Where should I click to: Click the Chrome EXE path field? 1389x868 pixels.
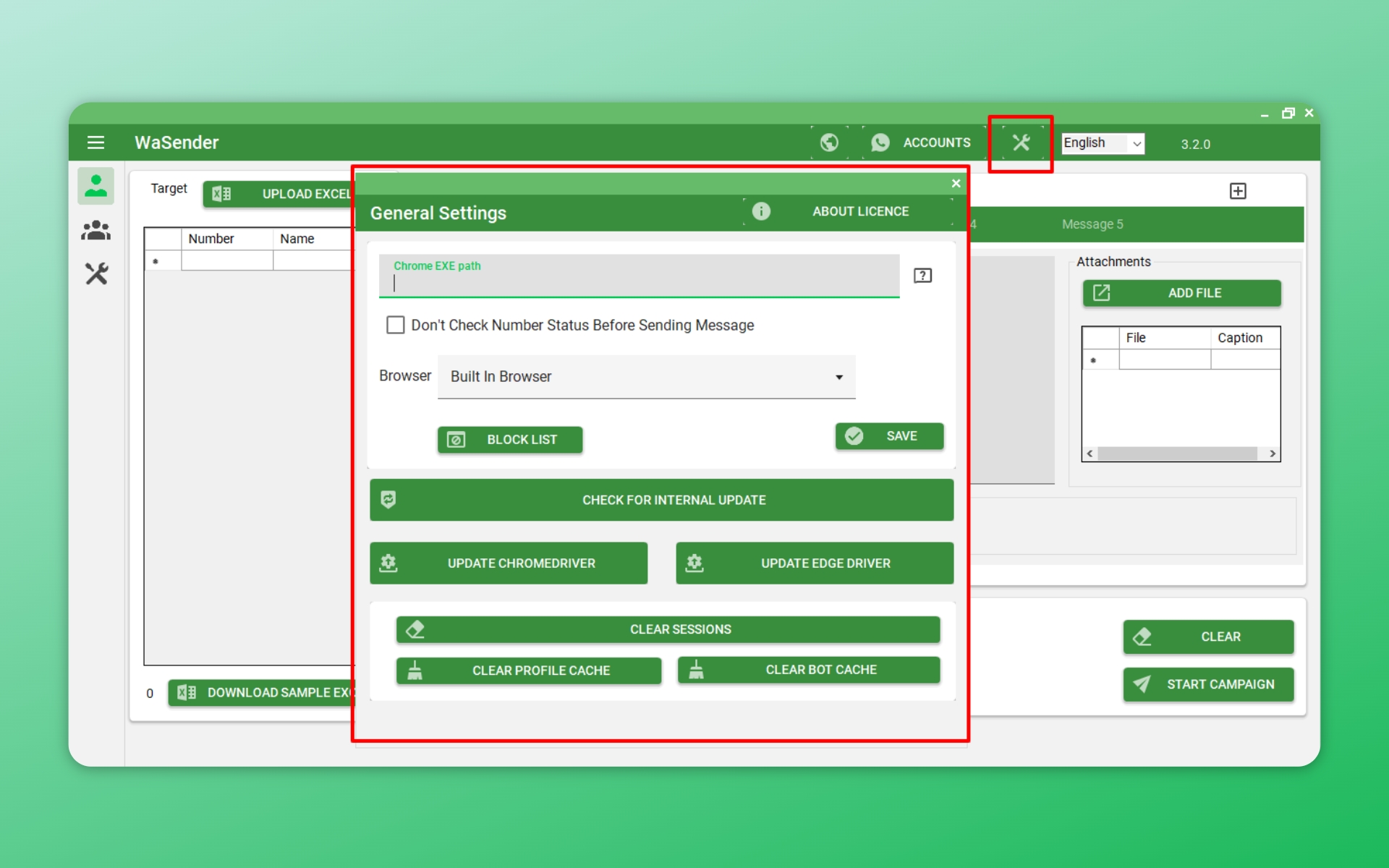coord(639,282)
